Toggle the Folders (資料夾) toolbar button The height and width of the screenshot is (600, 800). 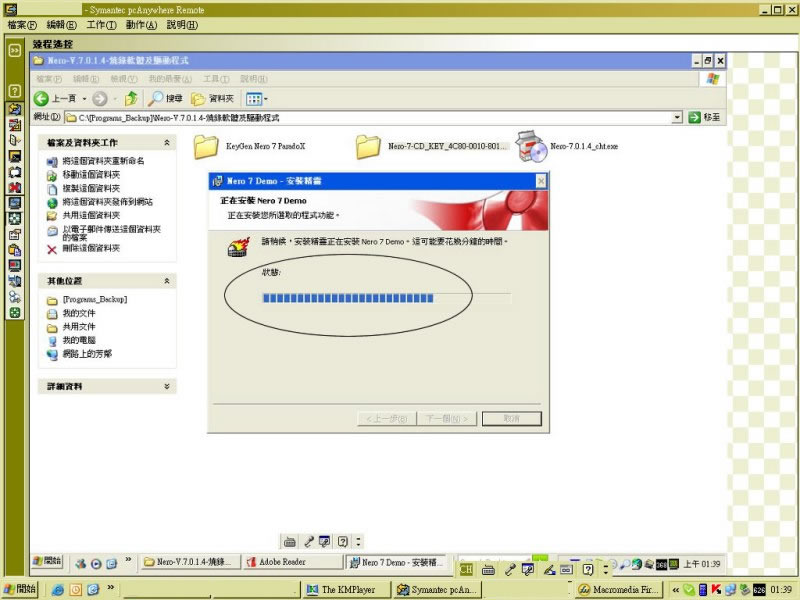(x=212, y=98)
